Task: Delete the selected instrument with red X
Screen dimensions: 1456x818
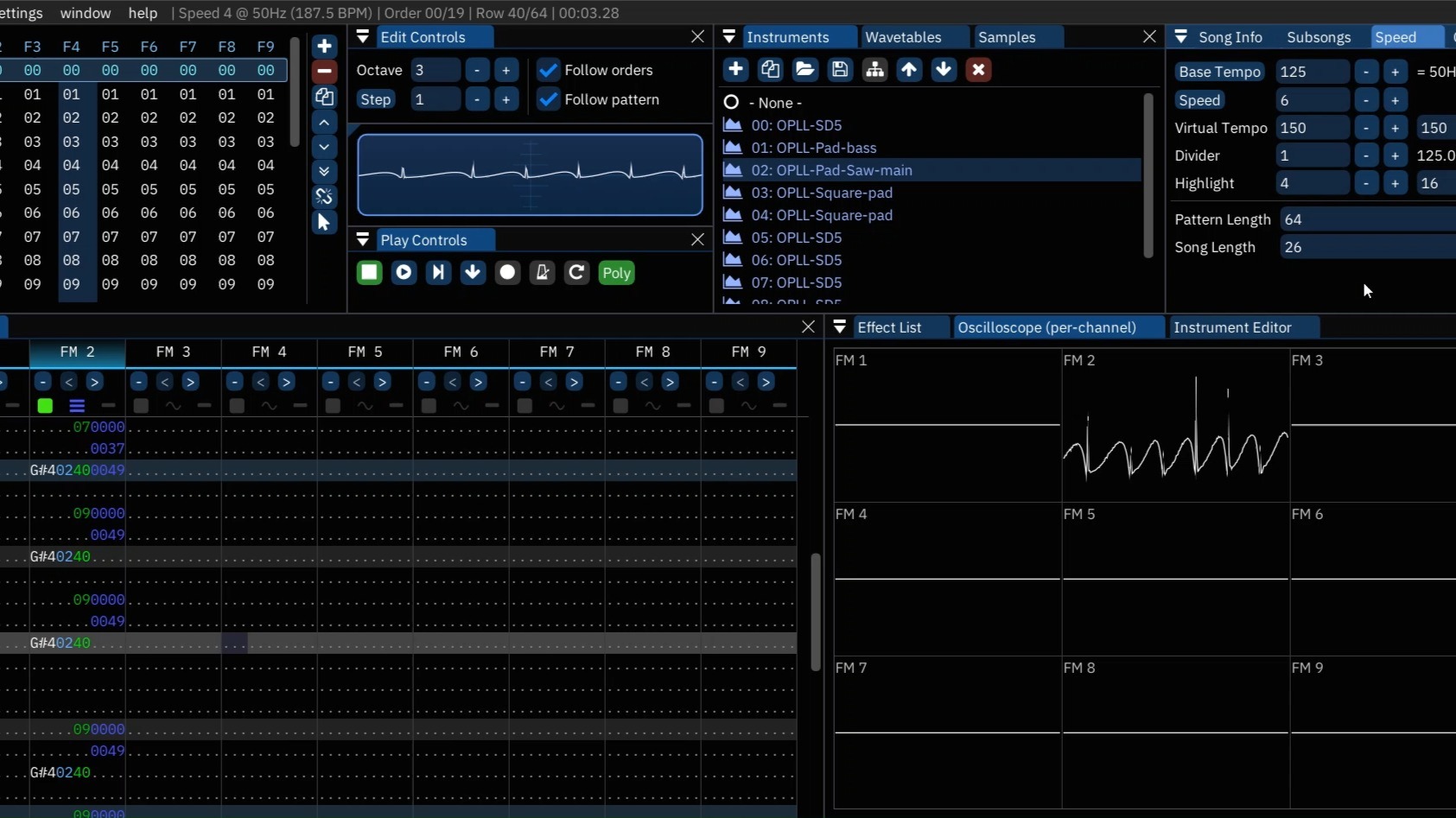Action: tap(978, 70)
